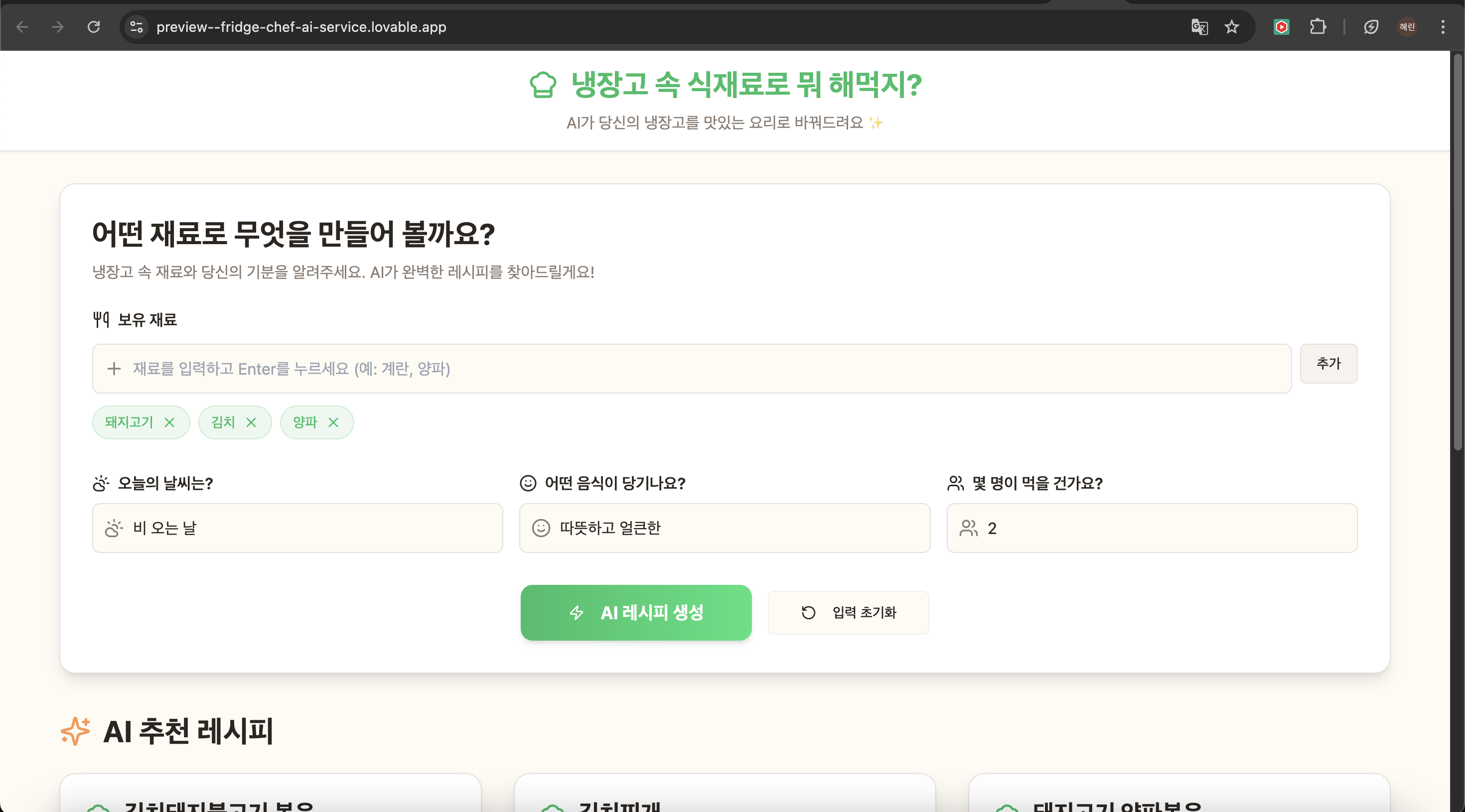Viewport: 1465px width, 812px height.
Task: Click the servings field showing 2
Action: pyautogui.click(x=1152, y=528)
